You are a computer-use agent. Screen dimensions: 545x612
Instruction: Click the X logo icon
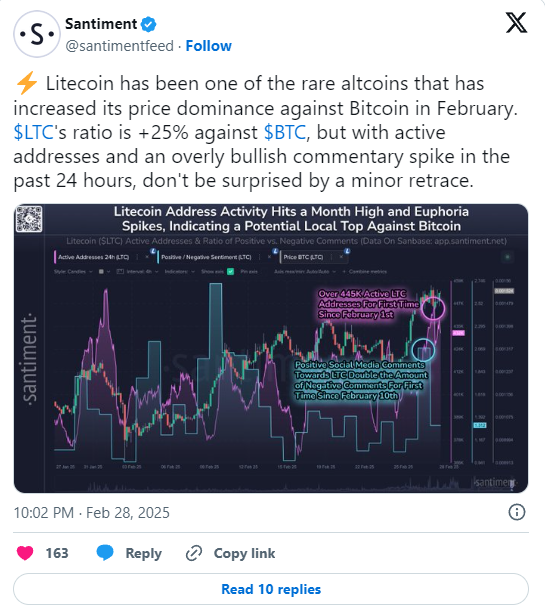tap(516, 22)
